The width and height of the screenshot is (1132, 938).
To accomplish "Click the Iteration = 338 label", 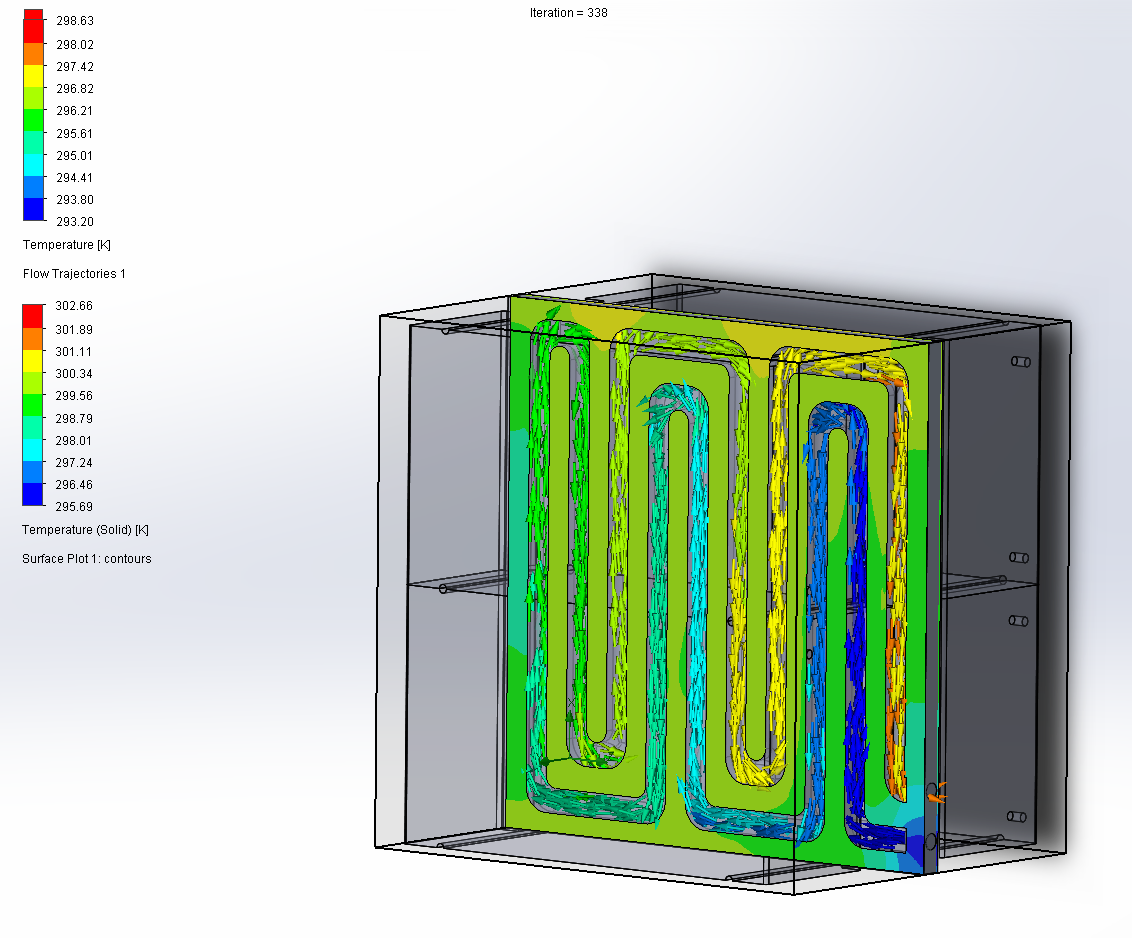I will [x=568, y=13].
